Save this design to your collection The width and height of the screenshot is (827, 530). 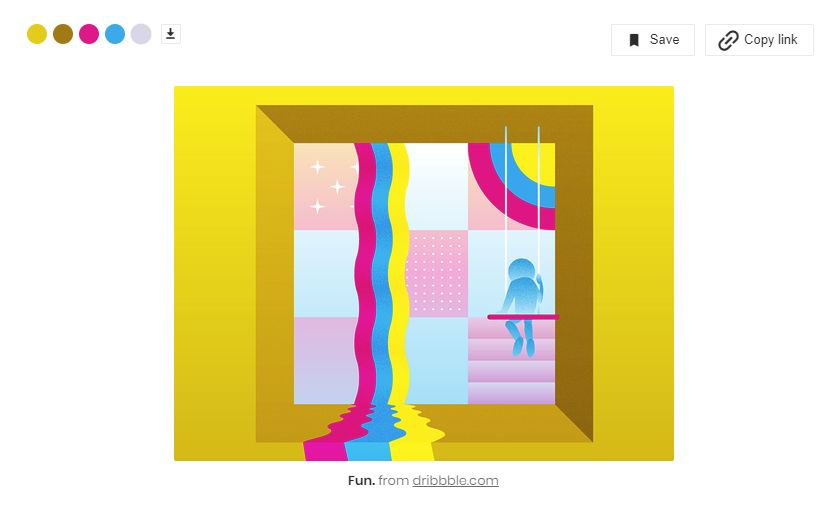[652, 40]
